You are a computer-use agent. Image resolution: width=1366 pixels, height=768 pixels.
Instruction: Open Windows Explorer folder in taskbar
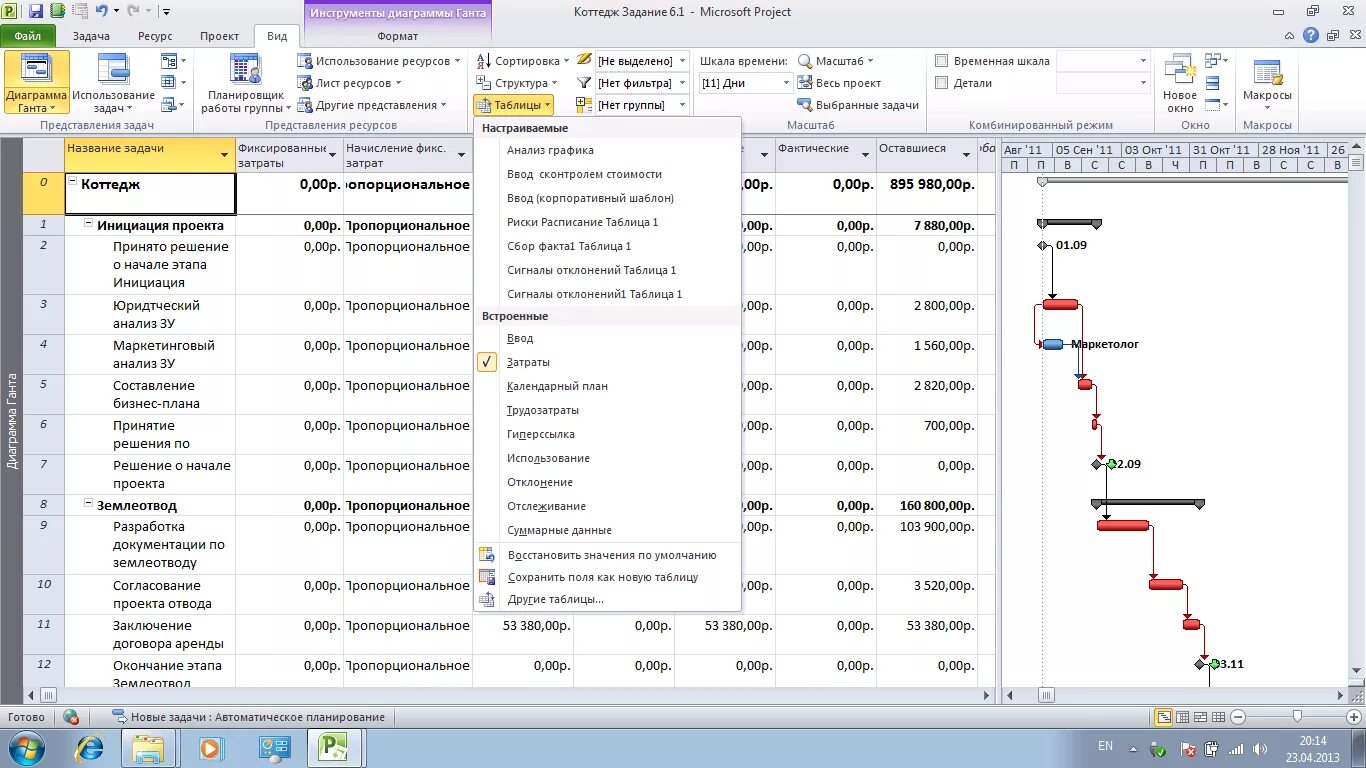148,747
